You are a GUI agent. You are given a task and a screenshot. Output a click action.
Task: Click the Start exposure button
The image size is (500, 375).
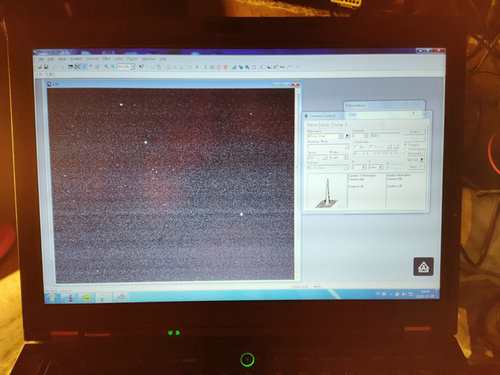tap(415, 132)
